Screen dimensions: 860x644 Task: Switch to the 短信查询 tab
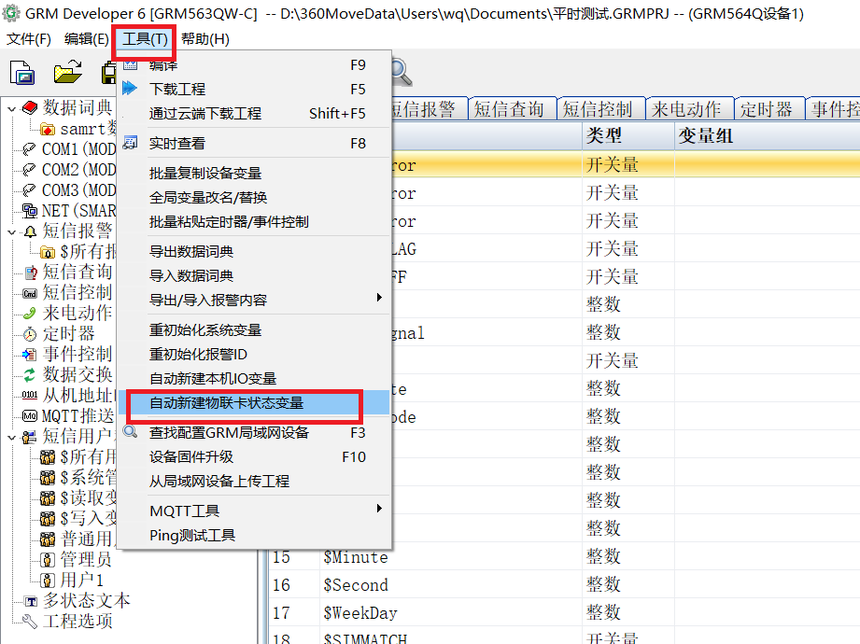click(x=511, y=109)
